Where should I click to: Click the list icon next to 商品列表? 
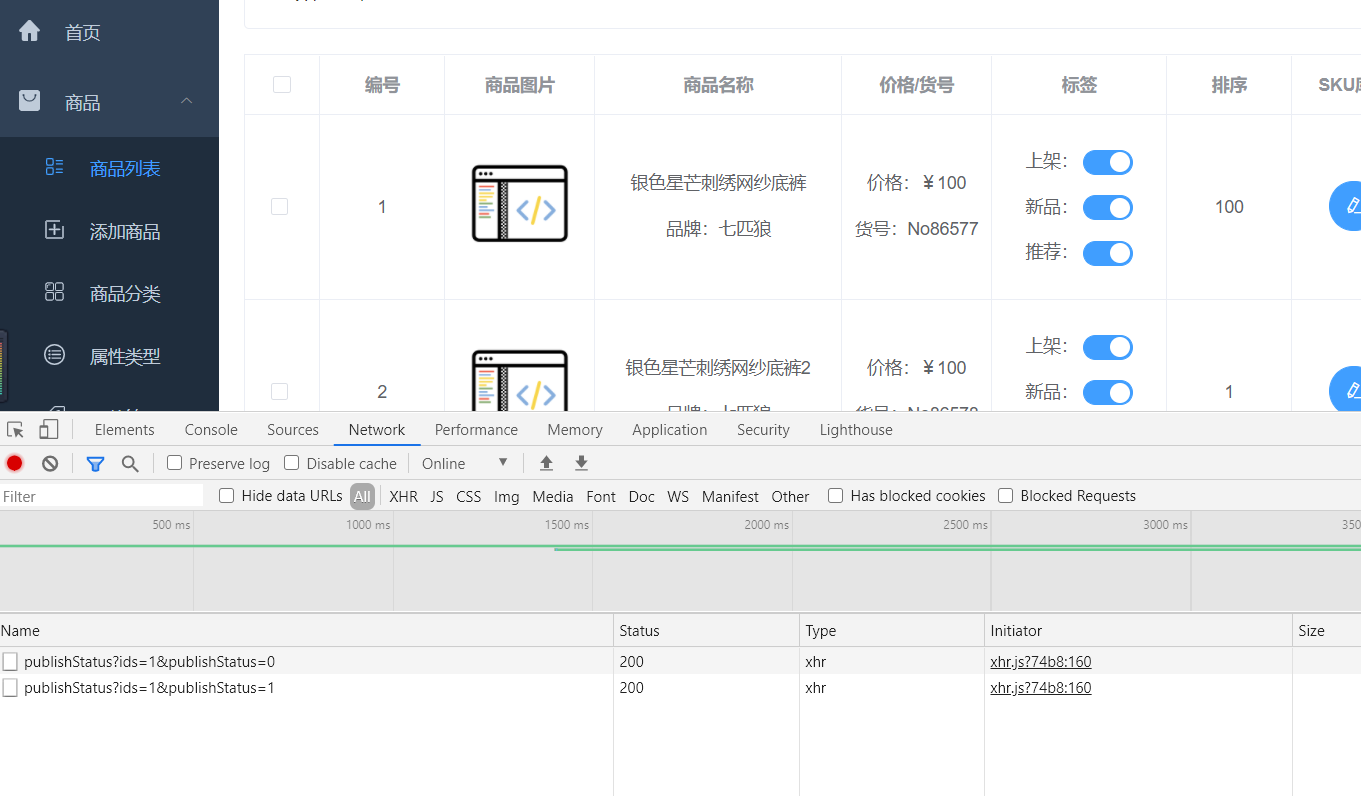tap(55, 167)
